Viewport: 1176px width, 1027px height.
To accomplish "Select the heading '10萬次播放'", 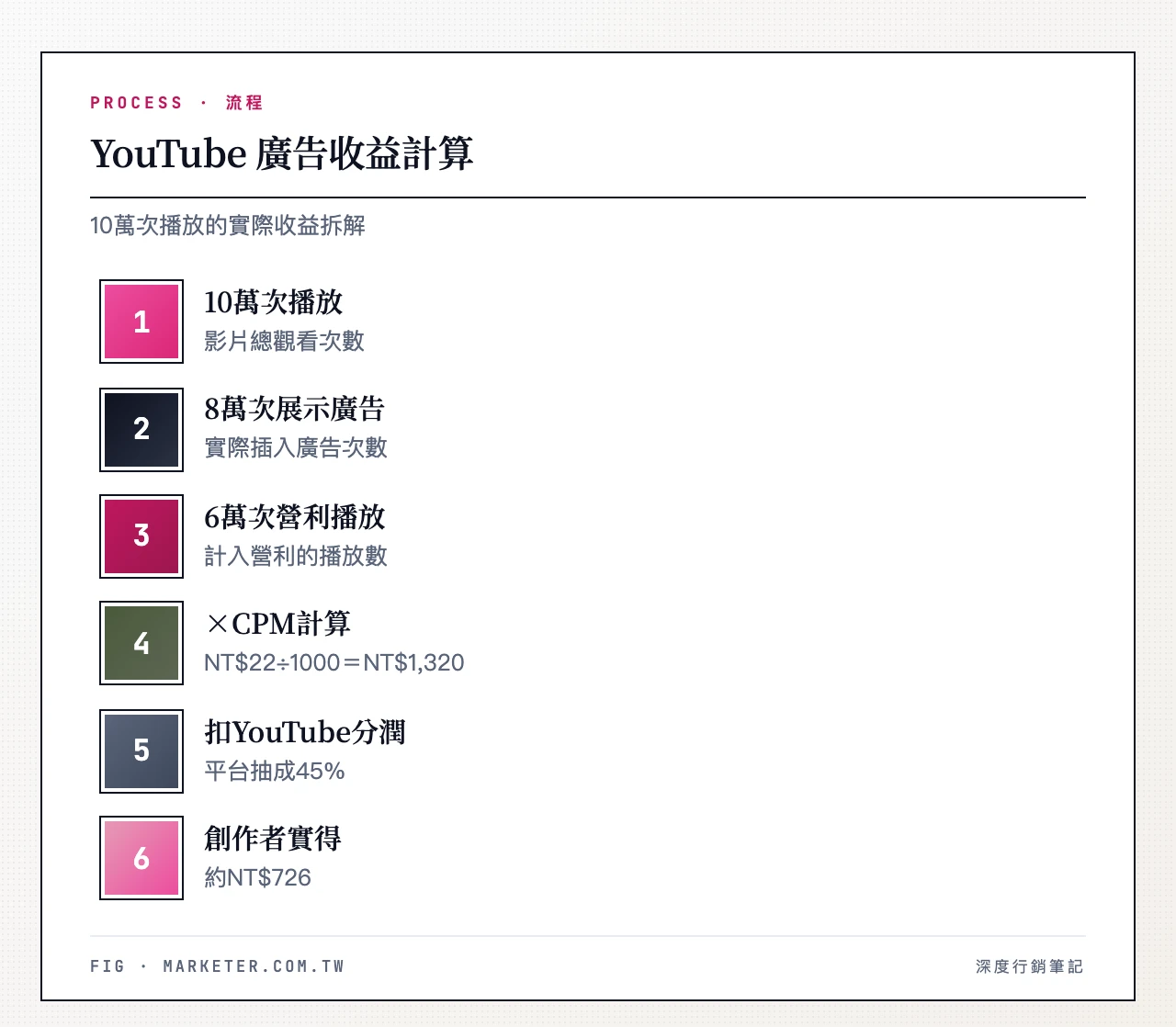I will 273,302.
